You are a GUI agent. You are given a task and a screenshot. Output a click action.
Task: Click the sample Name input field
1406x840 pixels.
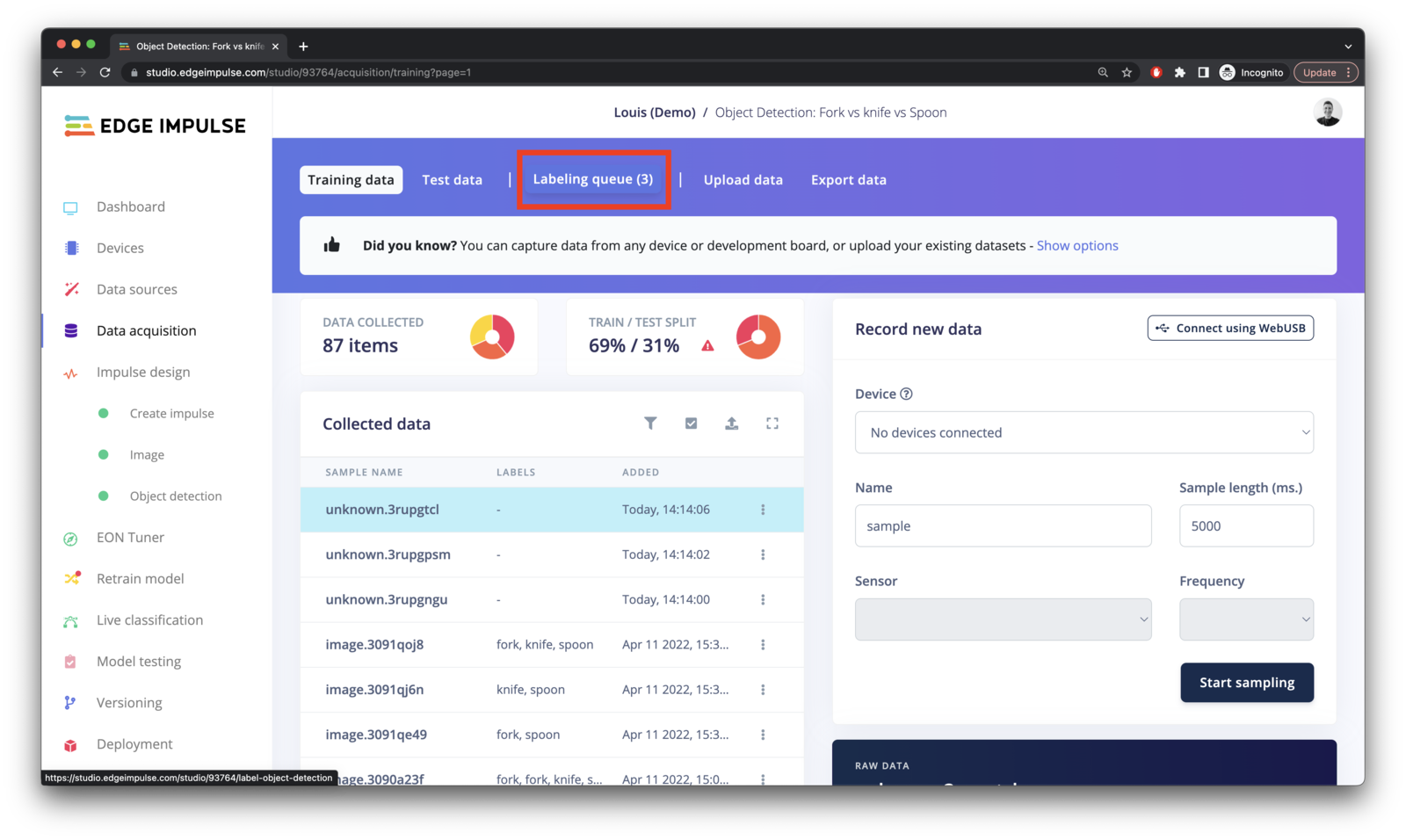1003,525
